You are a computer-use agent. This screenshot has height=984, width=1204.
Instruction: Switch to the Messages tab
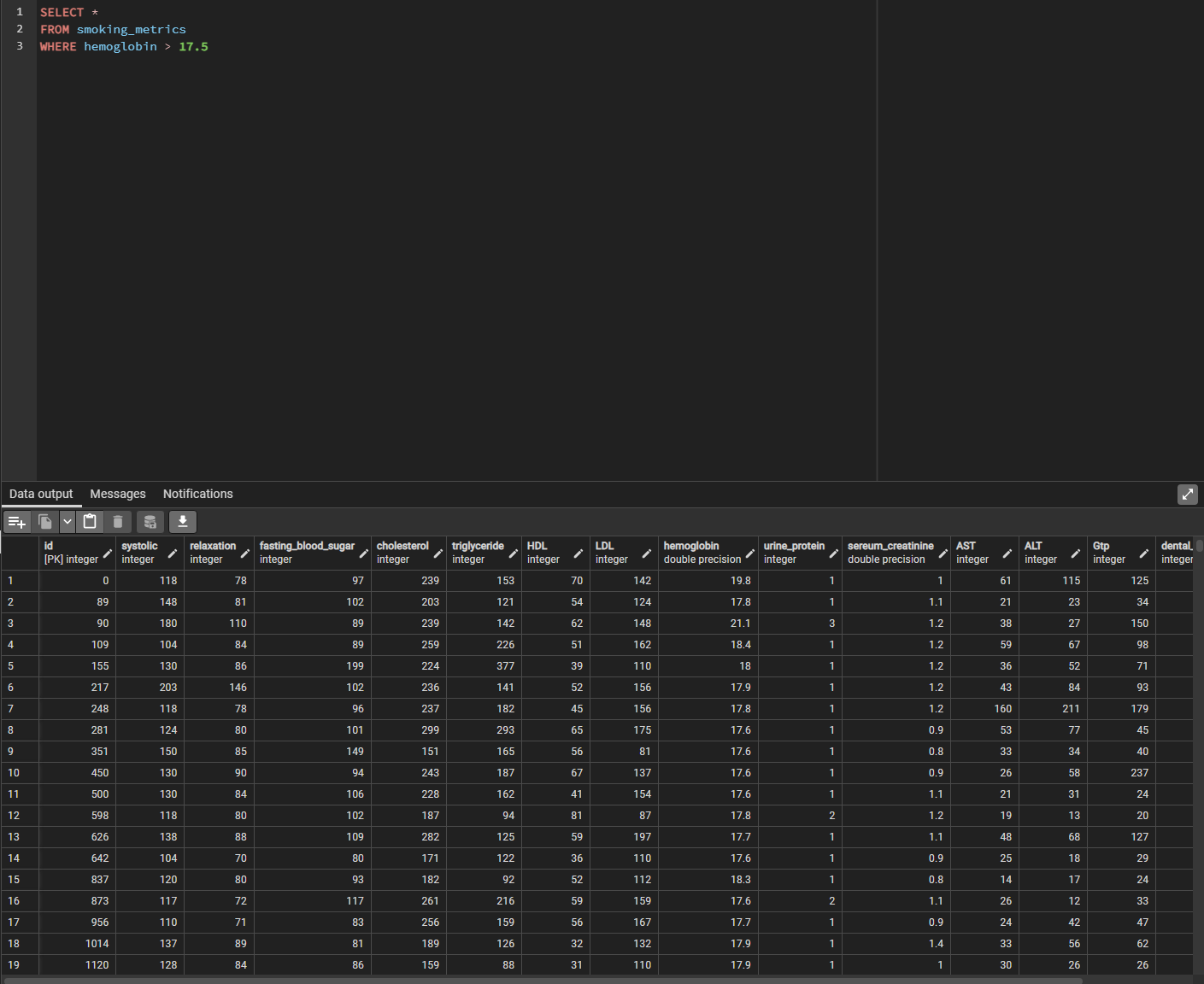click(x=117, y=494)
